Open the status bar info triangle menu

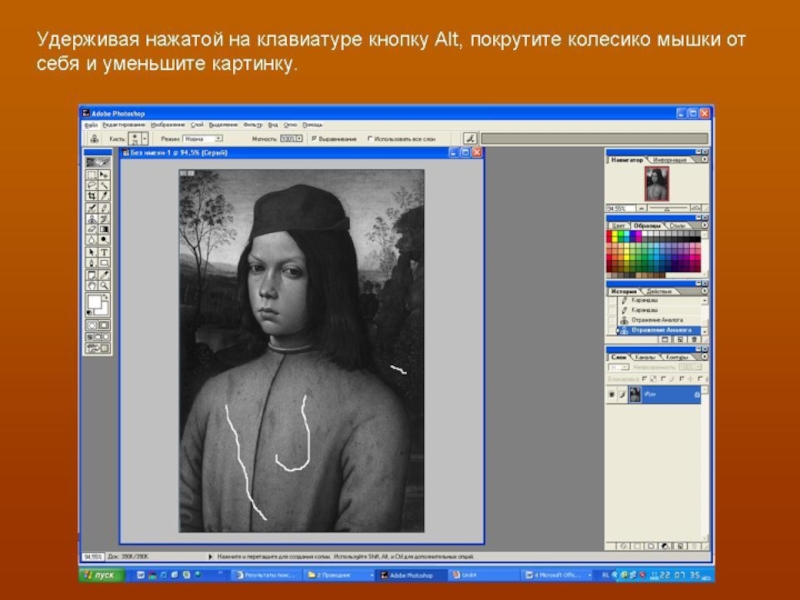(x=210, y=557)
